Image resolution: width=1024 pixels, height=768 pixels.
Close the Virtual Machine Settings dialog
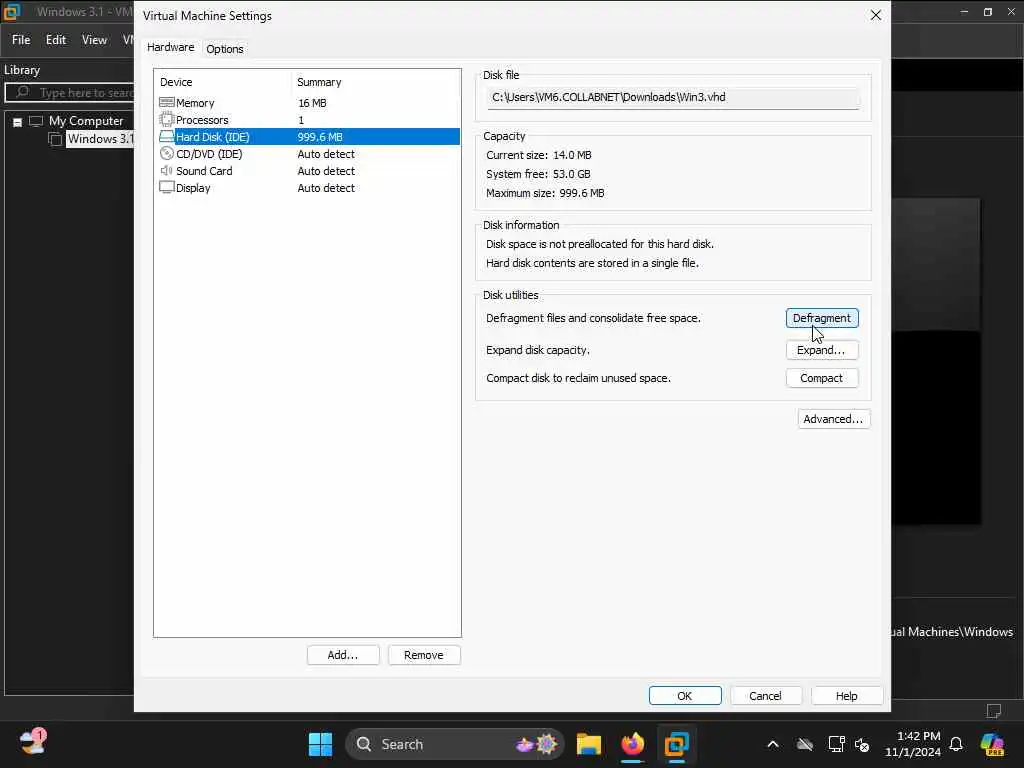[876, 15]
